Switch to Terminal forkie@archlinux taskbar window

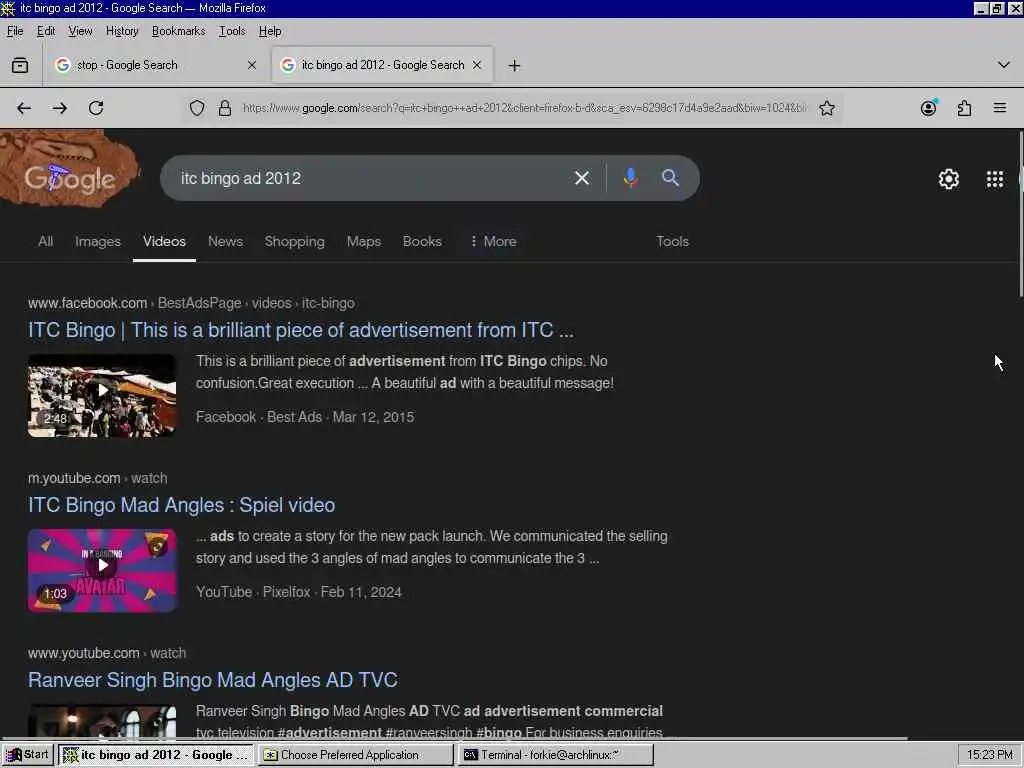[556, 755]
